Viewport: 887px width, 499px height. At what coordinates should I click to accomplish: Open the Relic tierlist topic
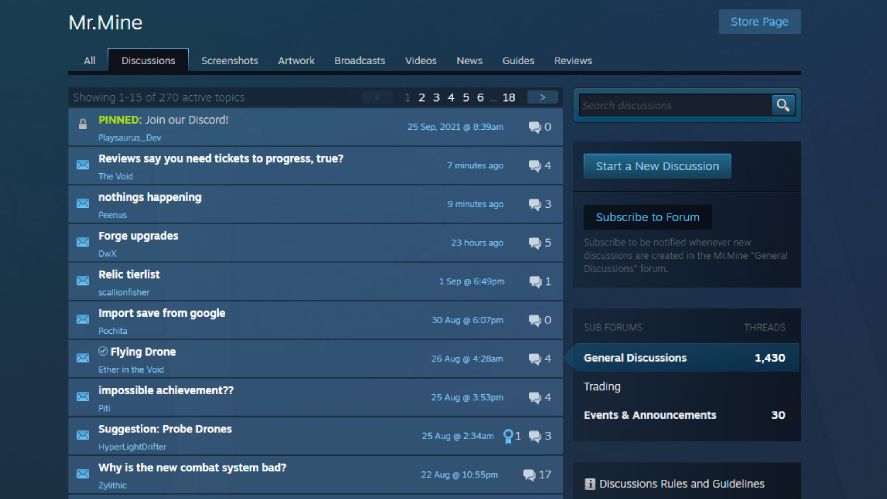tap(129, 274)
